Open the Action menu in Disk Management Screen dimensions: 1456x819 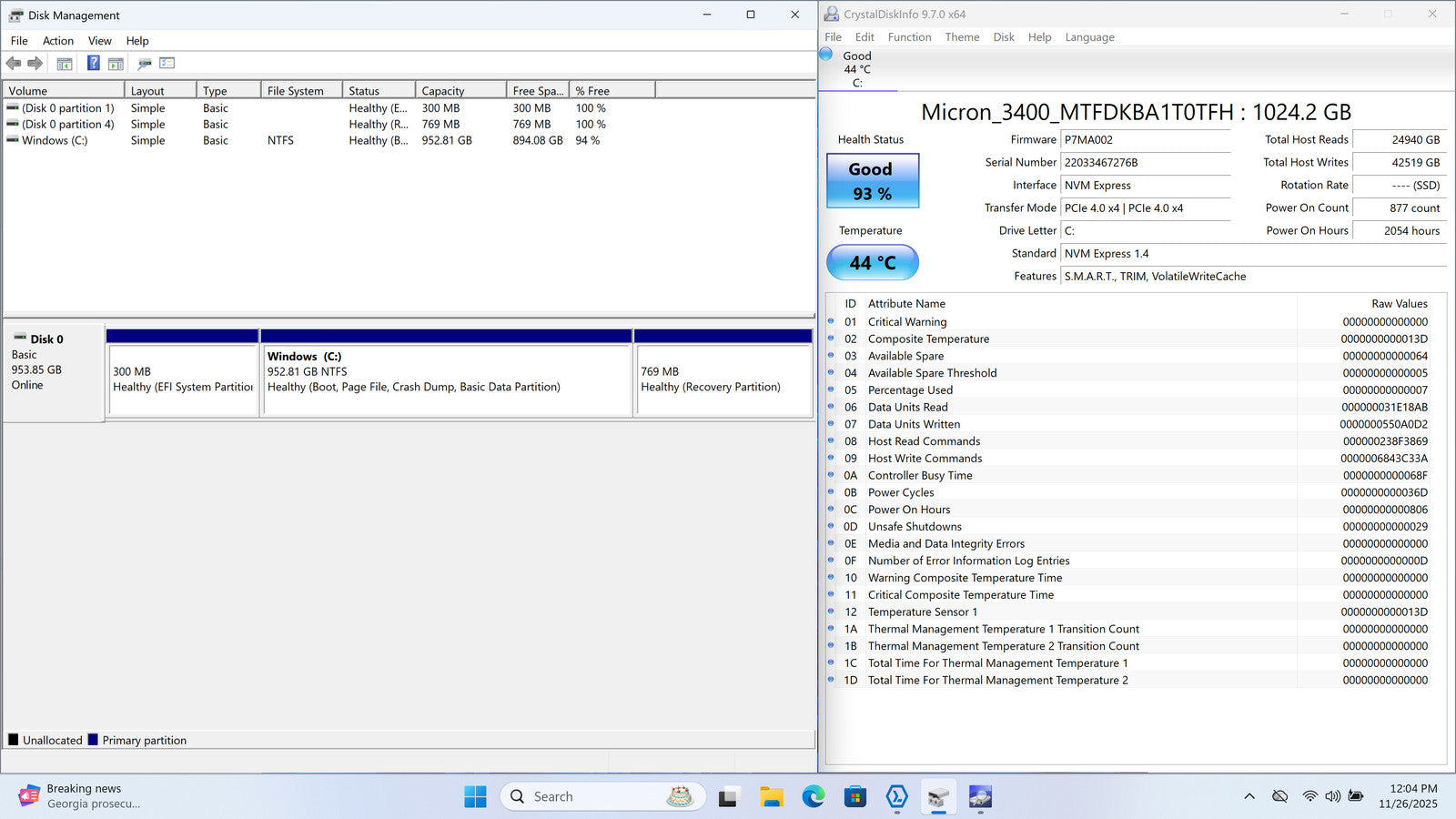pyautogui.click(x=58, y=41)
